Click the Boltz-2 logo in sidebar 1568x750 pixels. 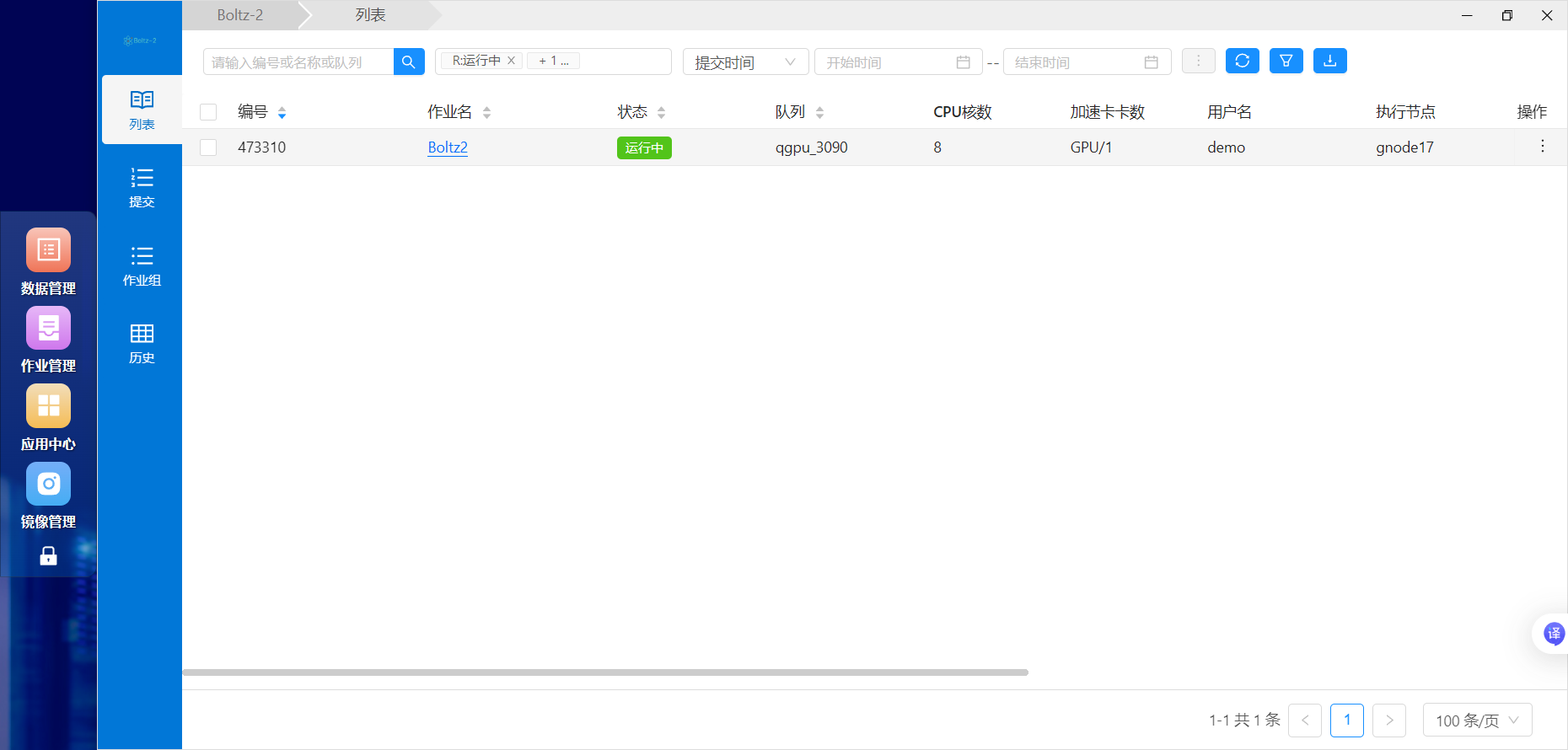[140, 40]
